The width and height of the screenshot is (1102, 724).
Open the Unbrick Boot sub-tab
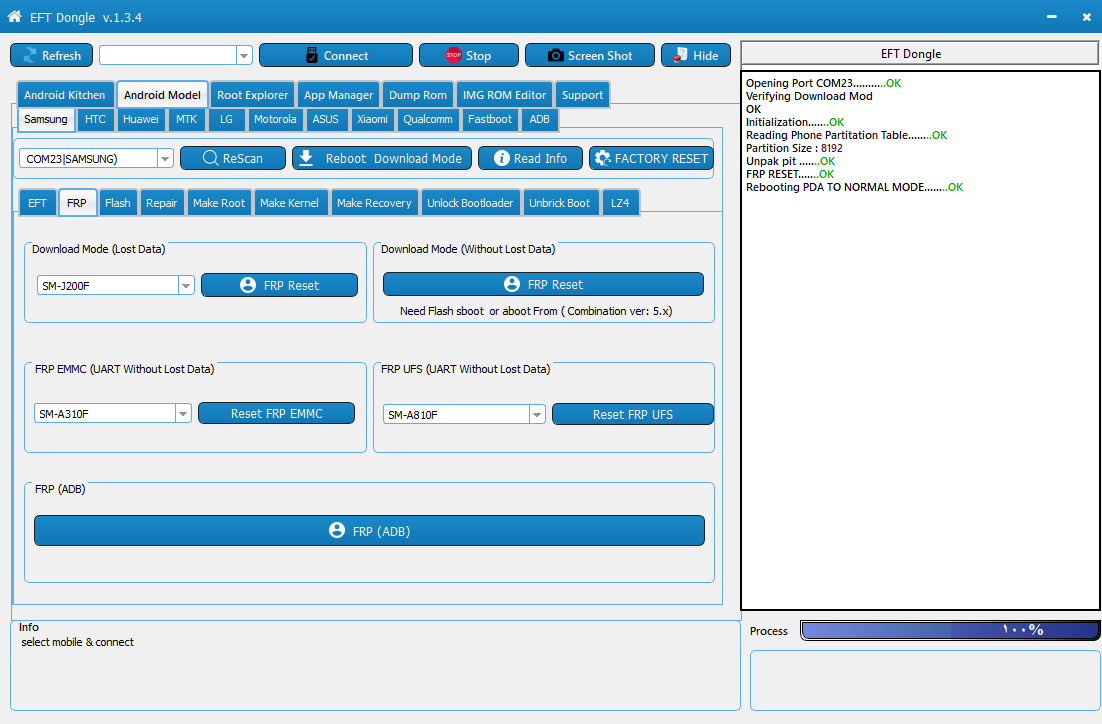coord(559,203)
